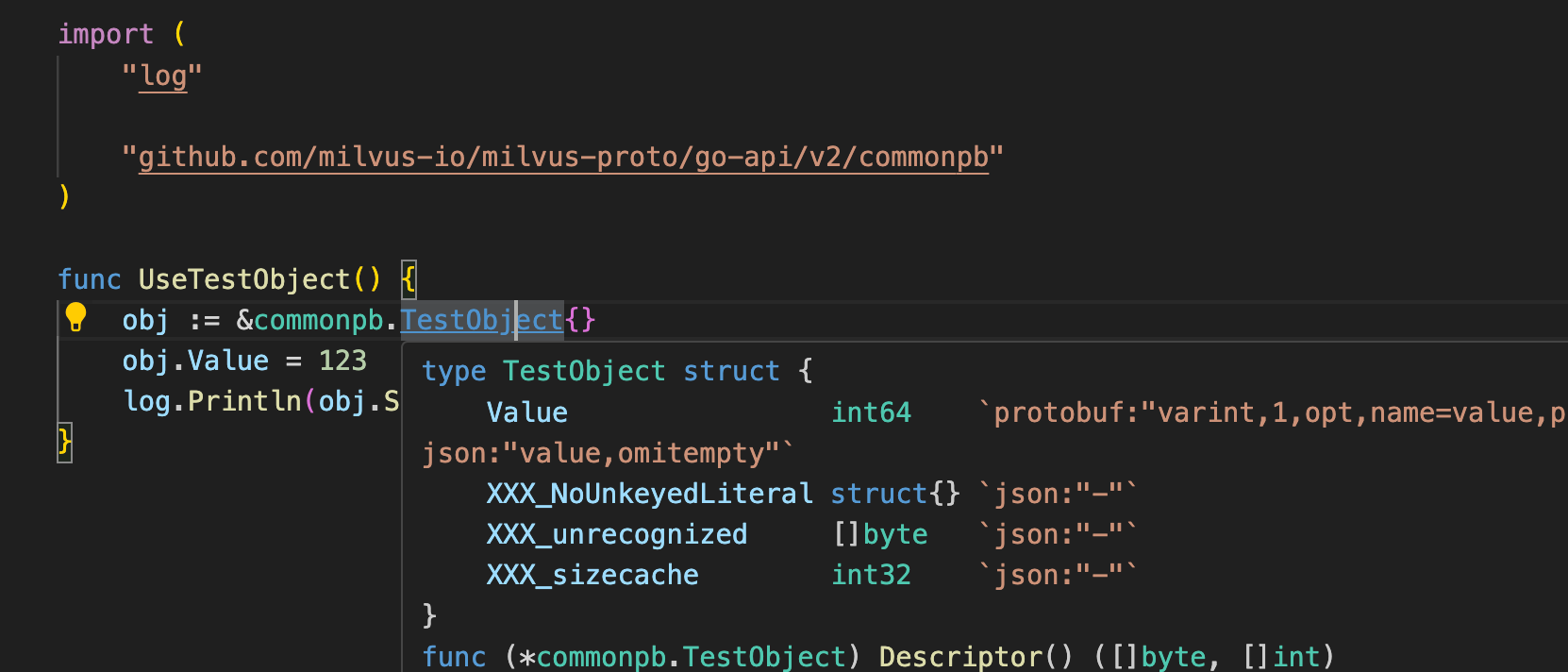The width and height of the screenshot is (1568, 672).
Task: Click the closing parenthesis of the import block
Action: pyautogui.click(x=64, y=196)
